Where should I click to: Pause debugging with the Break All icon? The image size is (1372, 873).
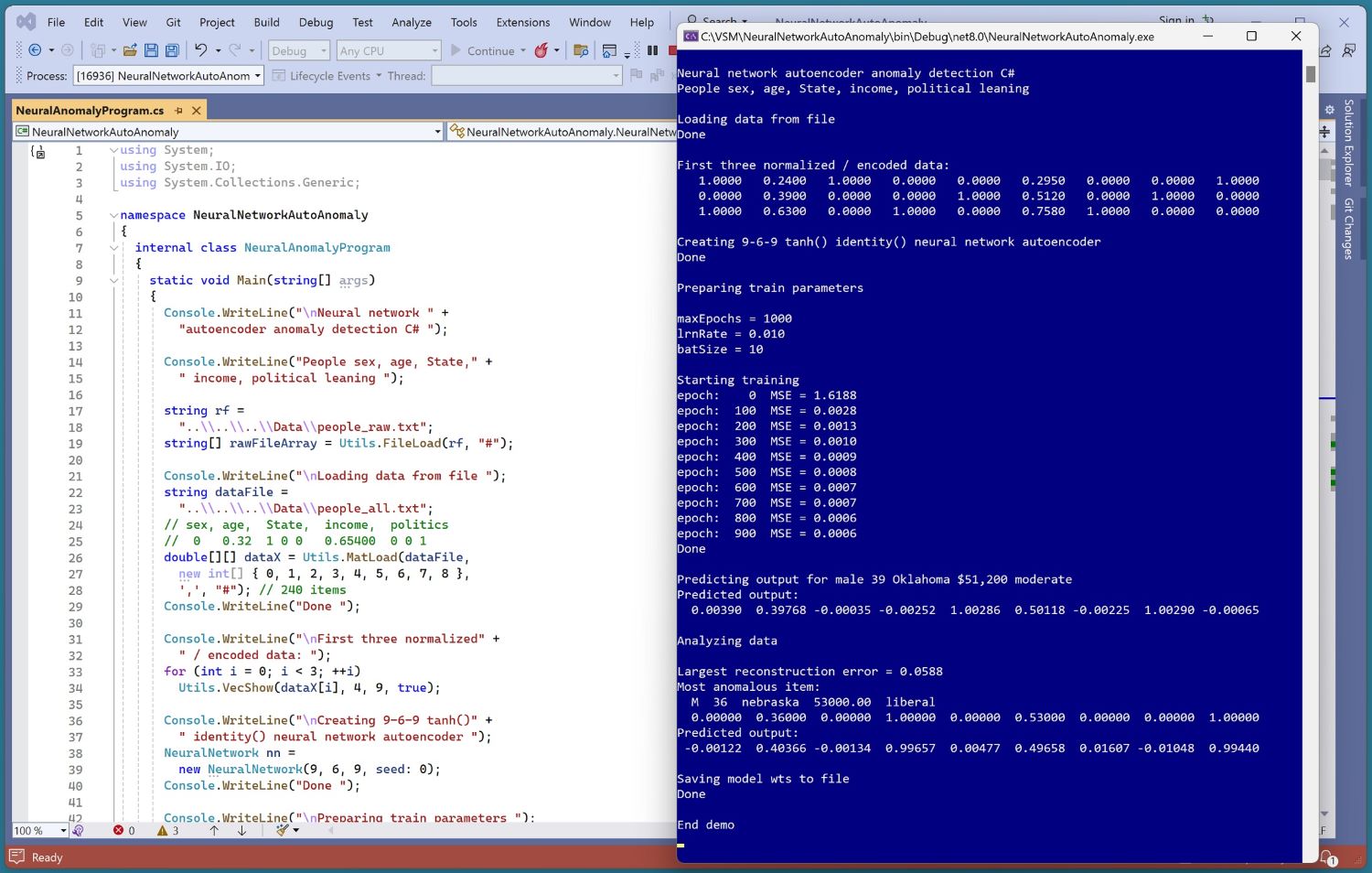pos(652,50)
